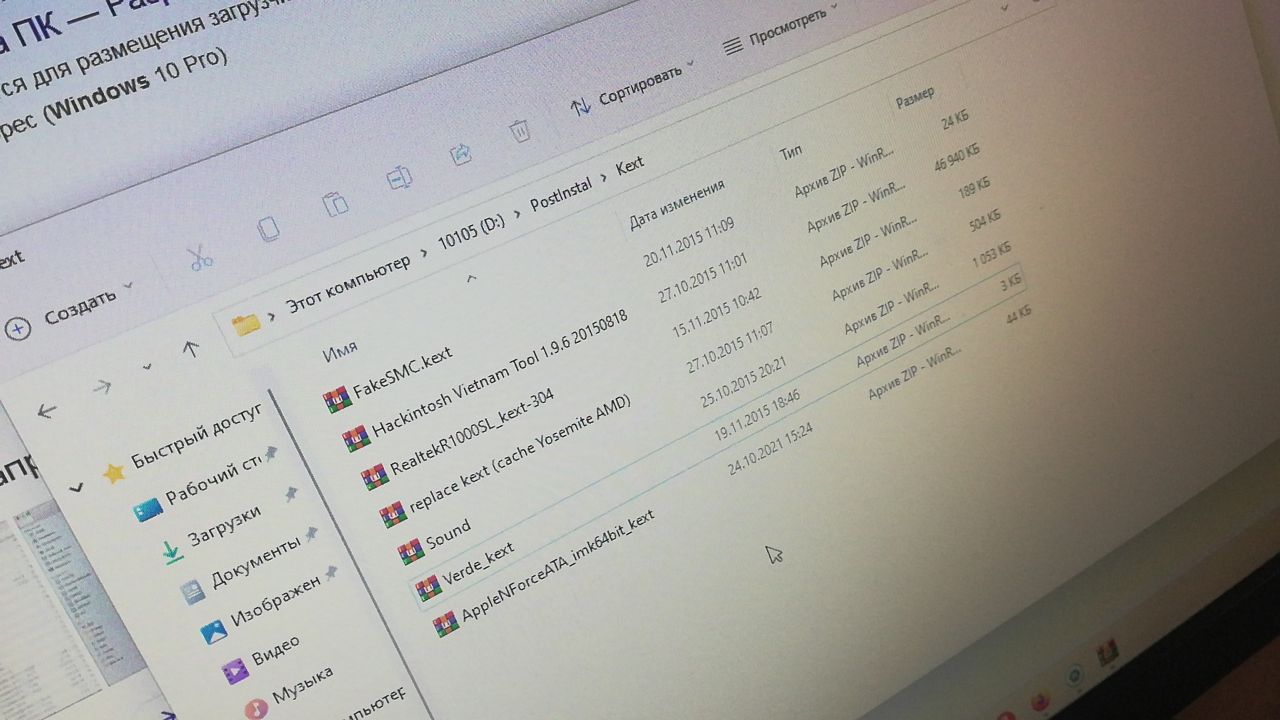Viewport: 1280px width, 720px height.
Task: Click the orange browser icon on taskbar
Action: pos(1039,700)
